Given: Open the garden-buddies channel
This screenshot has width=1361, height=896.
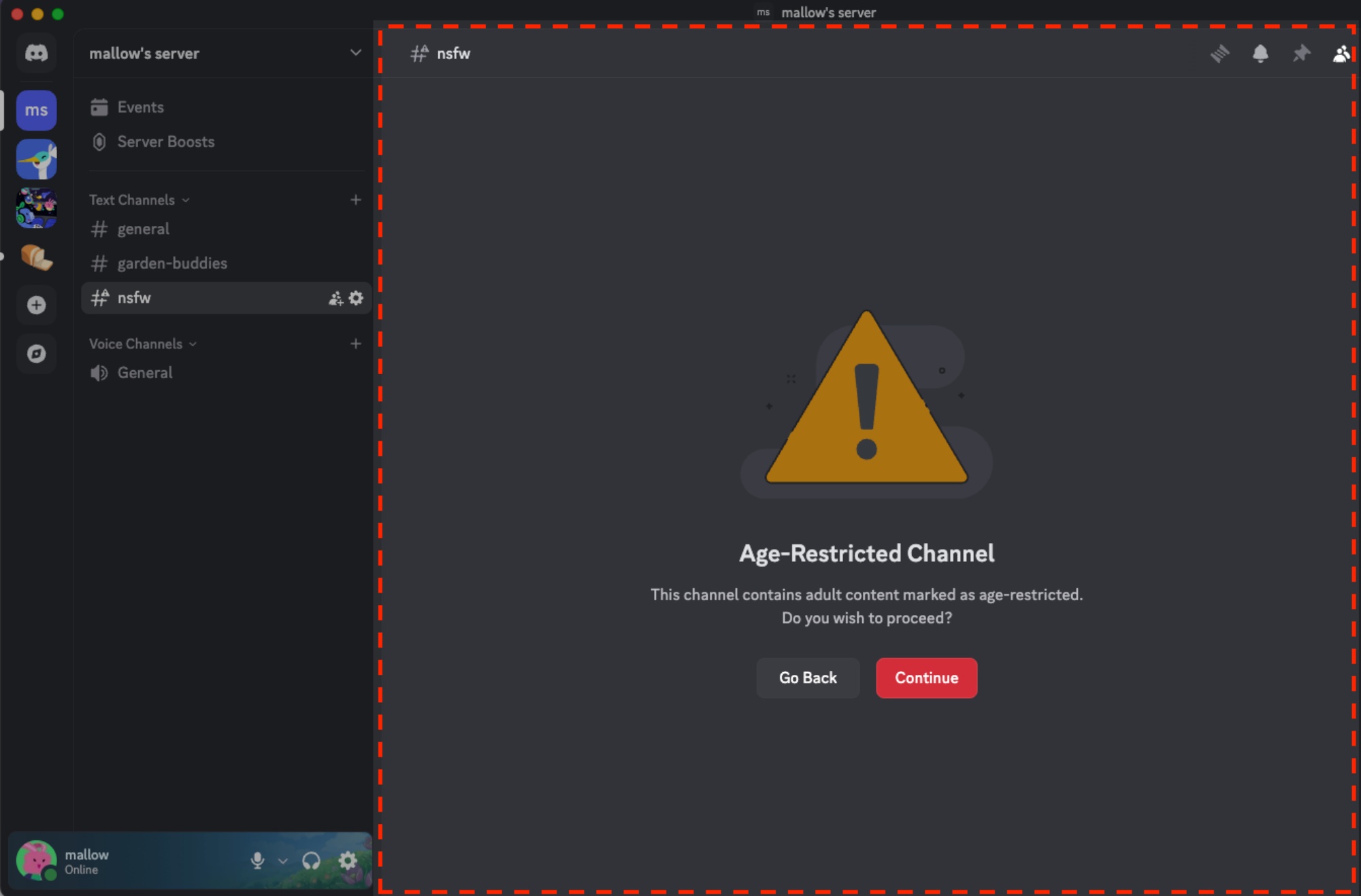Looking at the screenshot, I should [172, 263].
